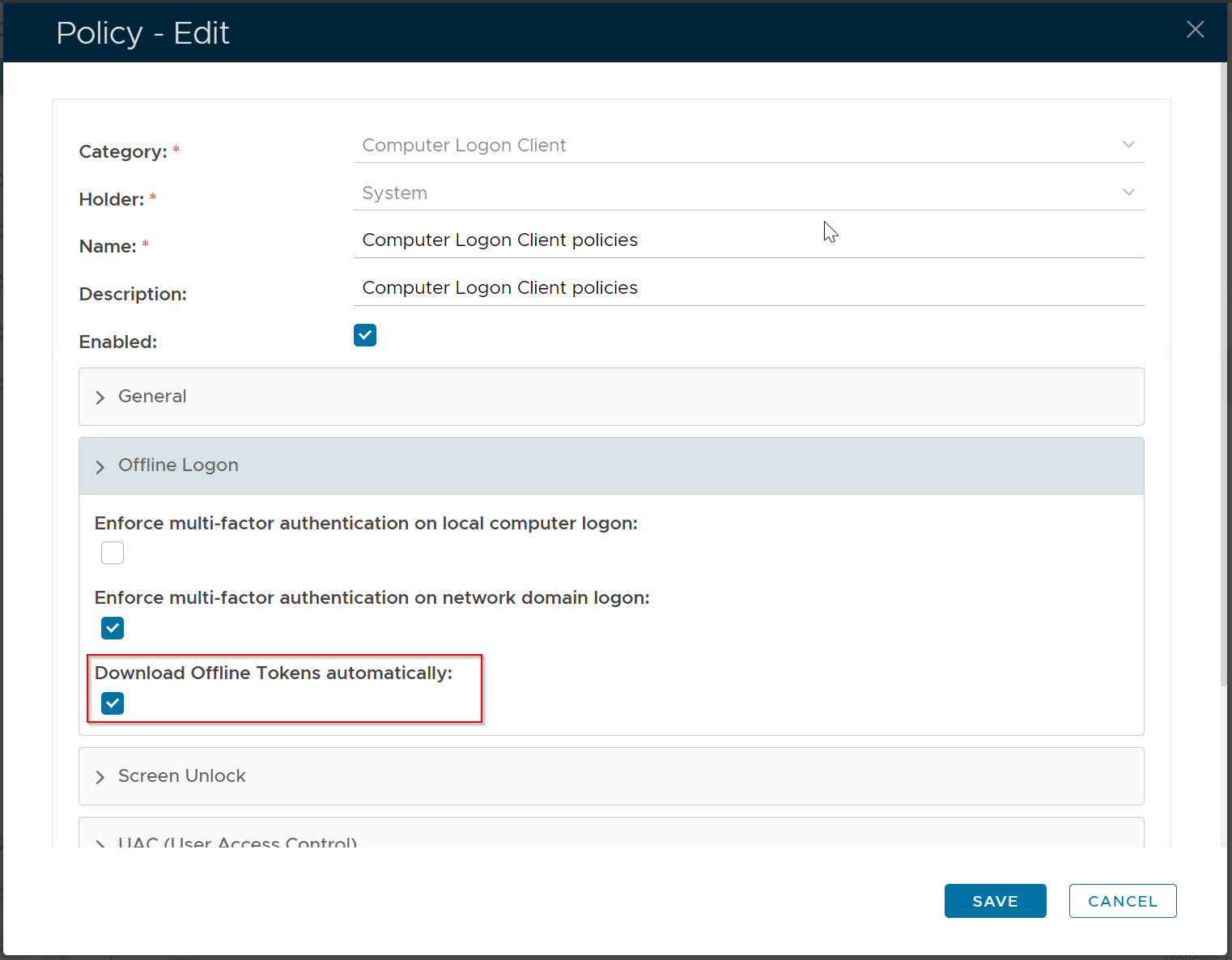
Task: Collapse the Offline Logon chevron icon
Action: pos(100,467)
